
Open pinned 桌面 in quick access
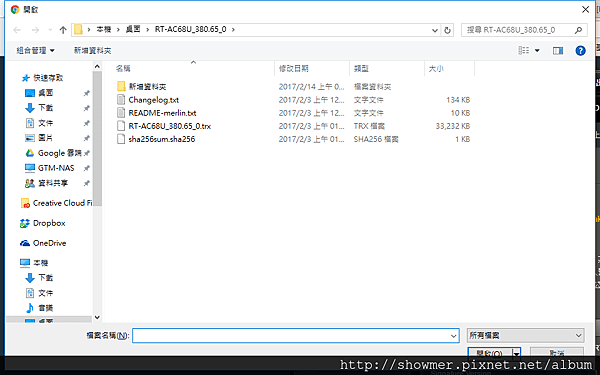46,93
